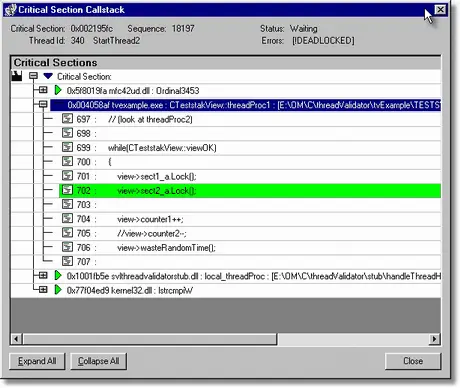Click the Thread Id value 340
The height and width of the screenshot is (388, 460).
[x=77, y=40]
